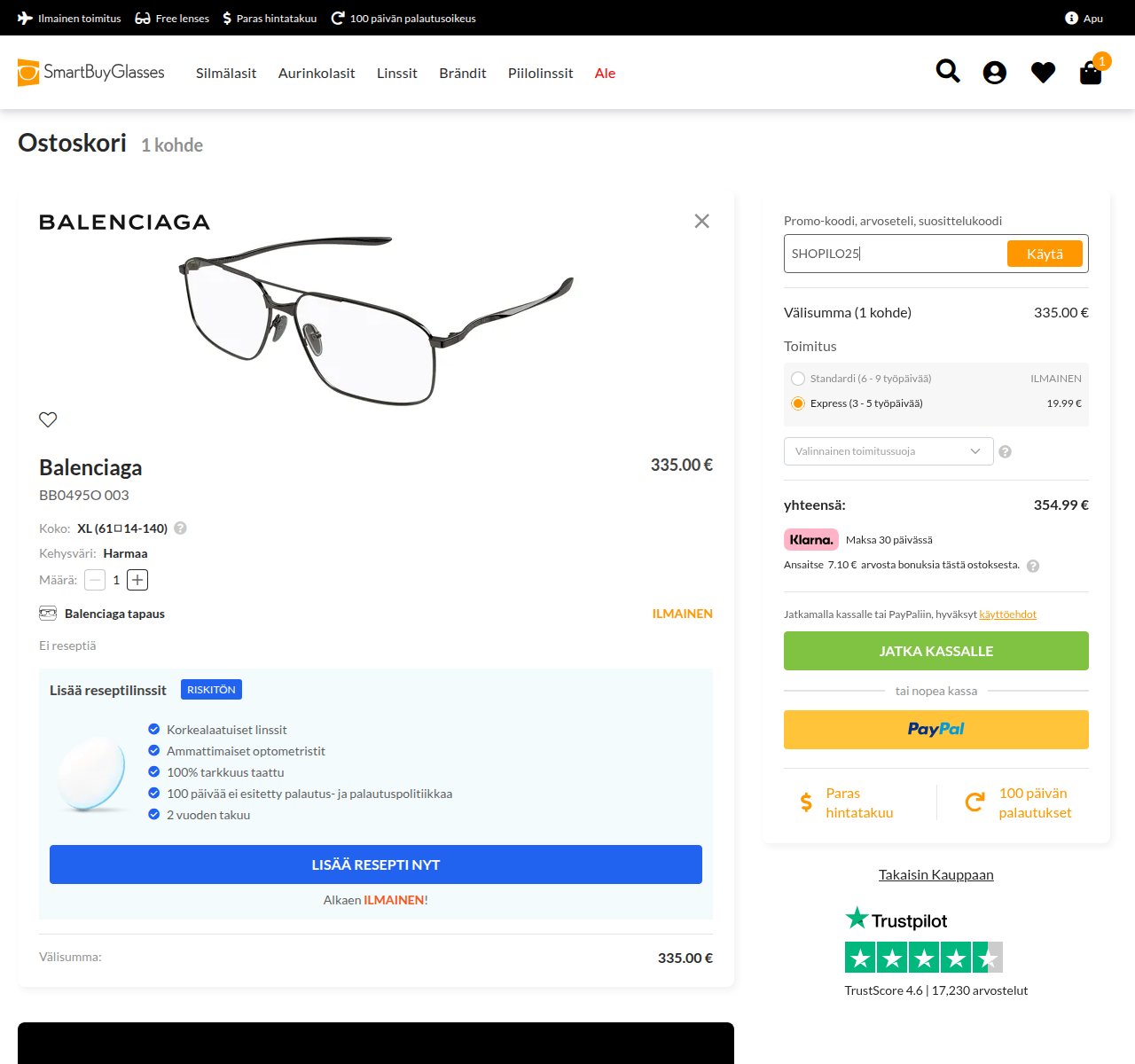Click the 100 päivän palautusoikeus arrow icon
Viewport: 1135px width, 1064px height.
[337, 18]
